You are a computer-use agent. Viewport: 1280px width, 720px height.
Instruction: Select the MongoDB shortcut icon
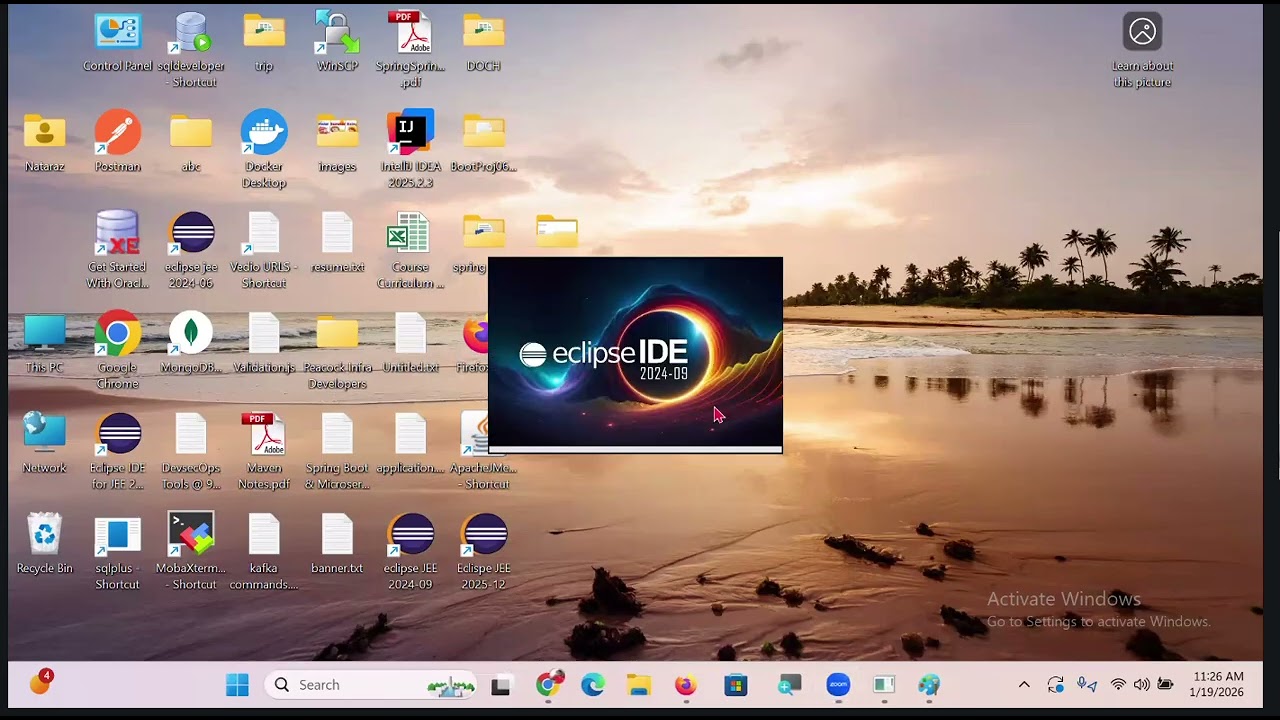[191, 343]
